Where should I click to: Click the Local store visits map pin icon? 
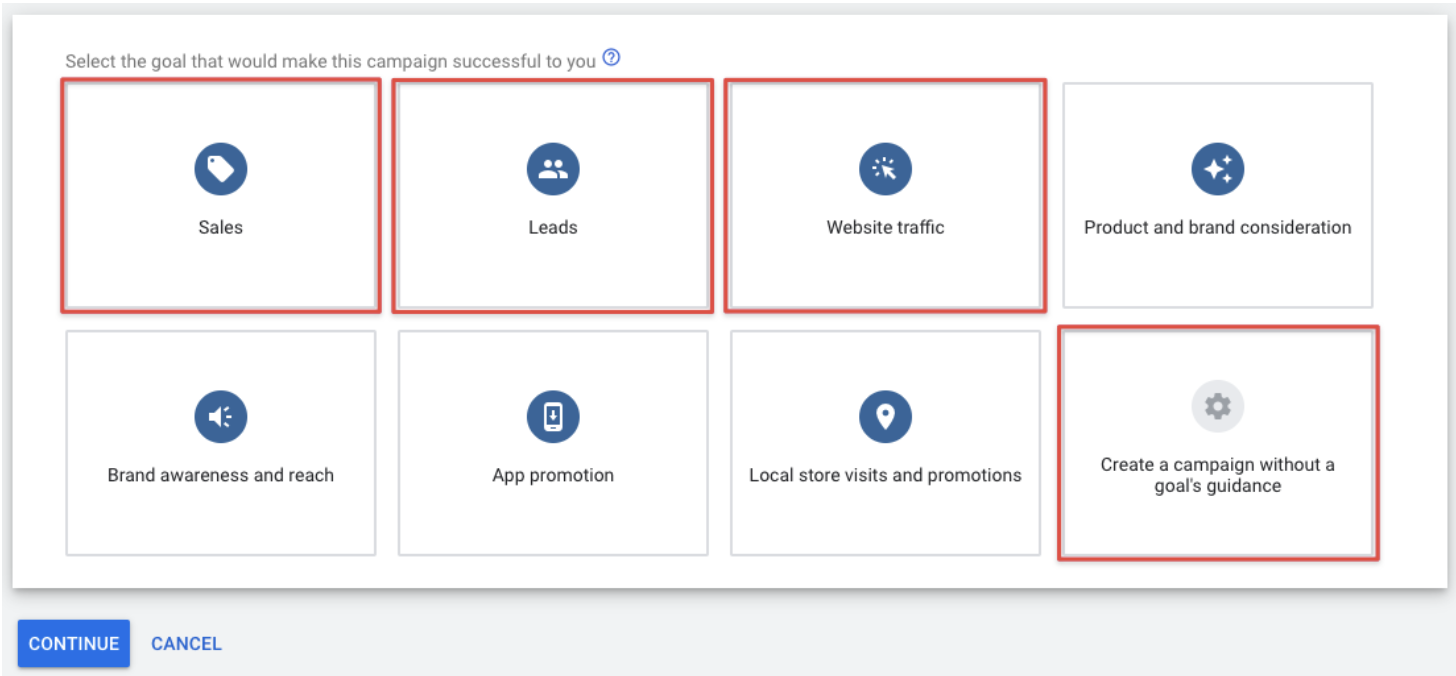coord(885,417)
